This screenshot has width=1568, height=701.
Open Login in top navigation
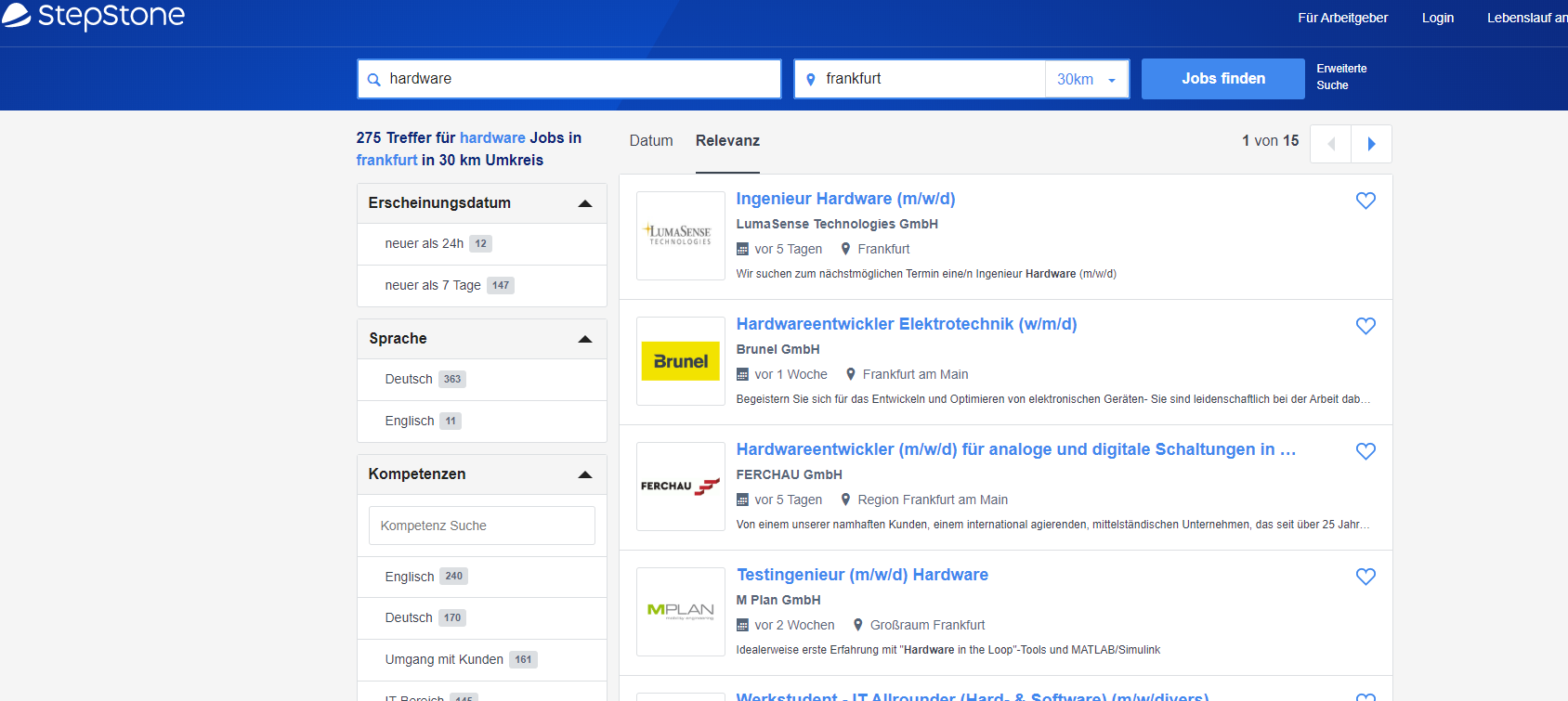(1437, 18)
